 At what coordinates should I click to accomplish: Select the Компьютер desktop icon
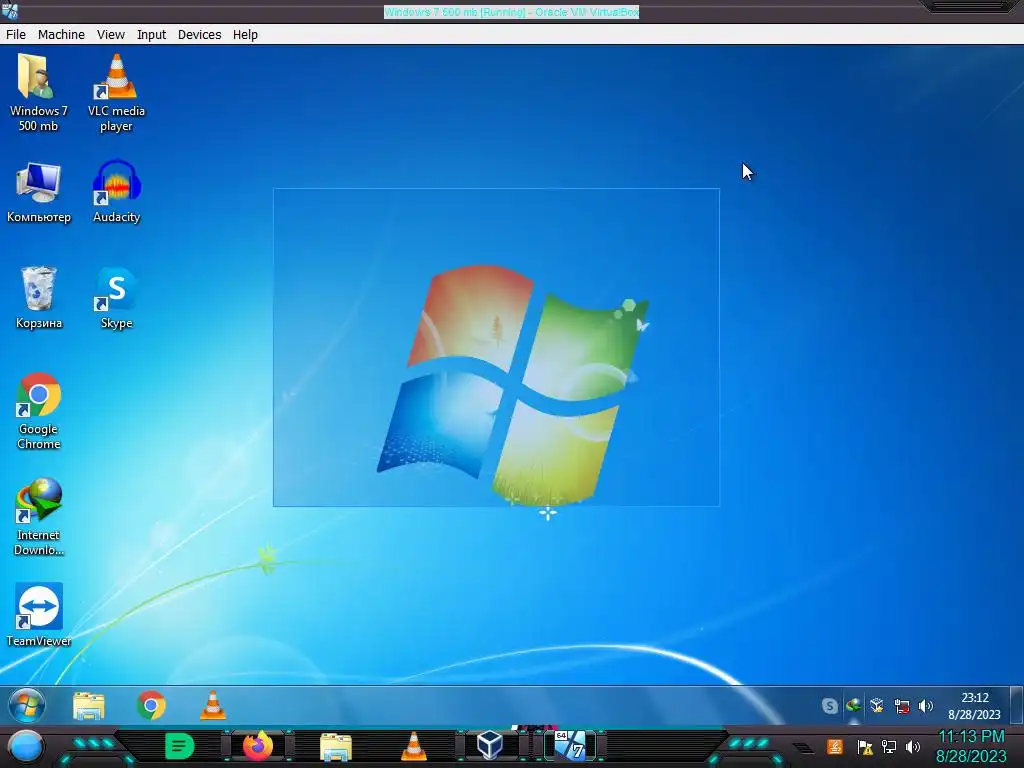pos(39,191)
